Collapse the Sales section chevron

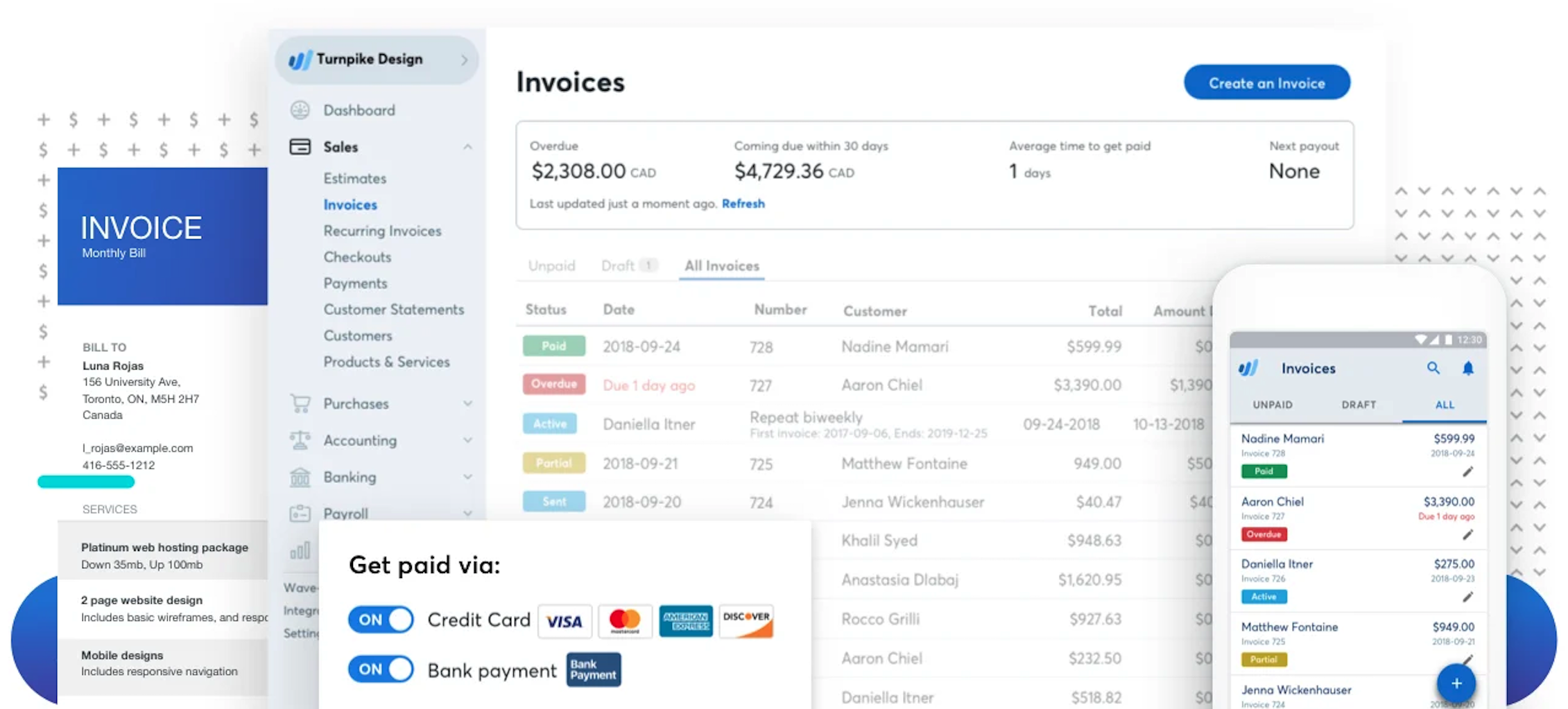(467, 147)
